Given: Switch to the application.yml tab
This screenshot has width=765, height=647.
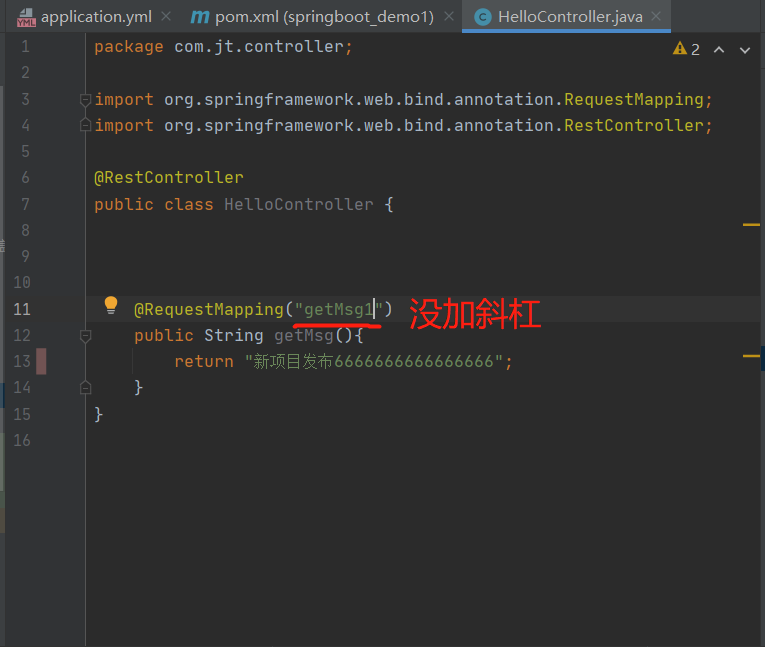Looking at the screenshot, I should click(x=96, y=17).
